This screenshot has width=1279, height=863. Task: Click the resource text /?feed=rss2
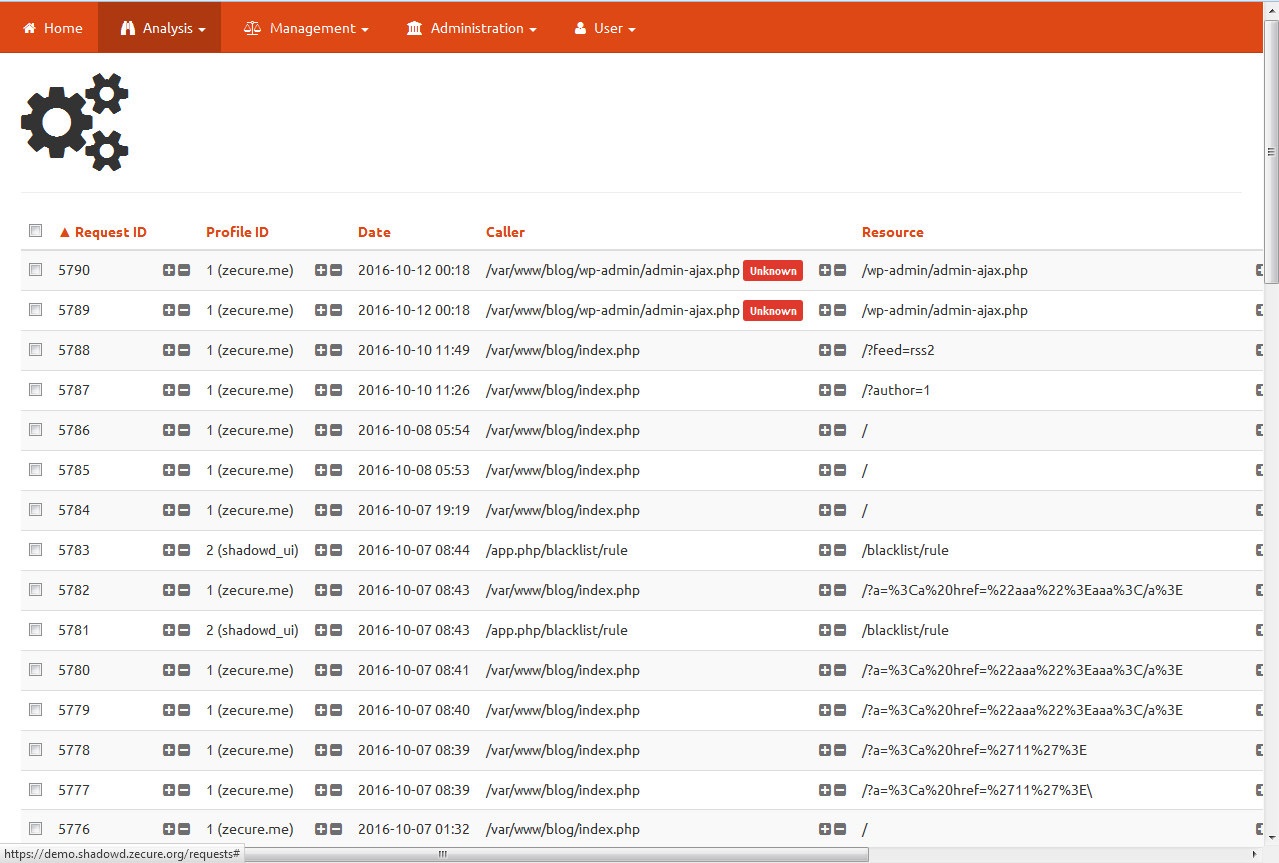coord(898,350)
